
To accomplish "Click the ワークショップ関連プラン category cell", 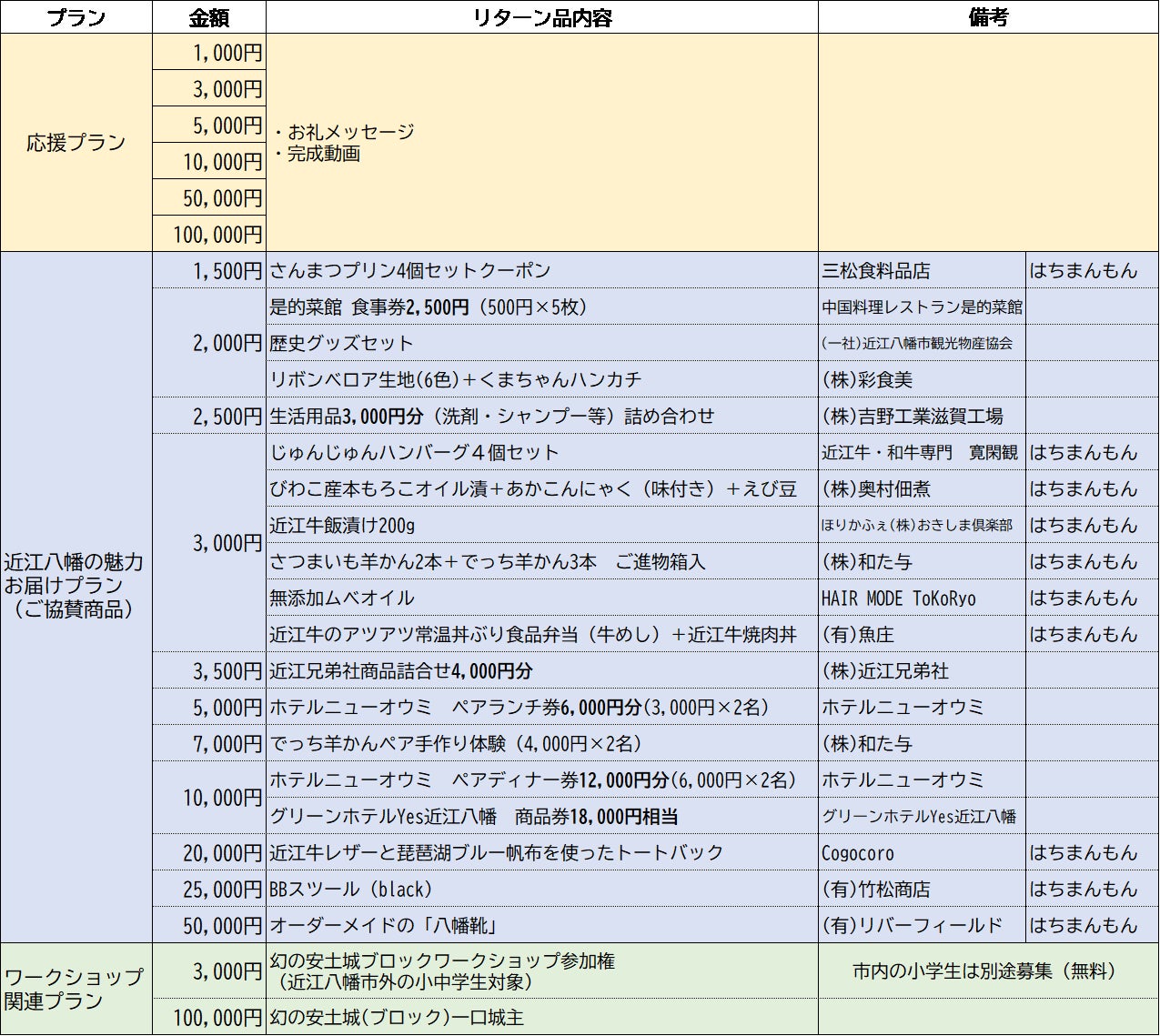I will coord(76,989).
